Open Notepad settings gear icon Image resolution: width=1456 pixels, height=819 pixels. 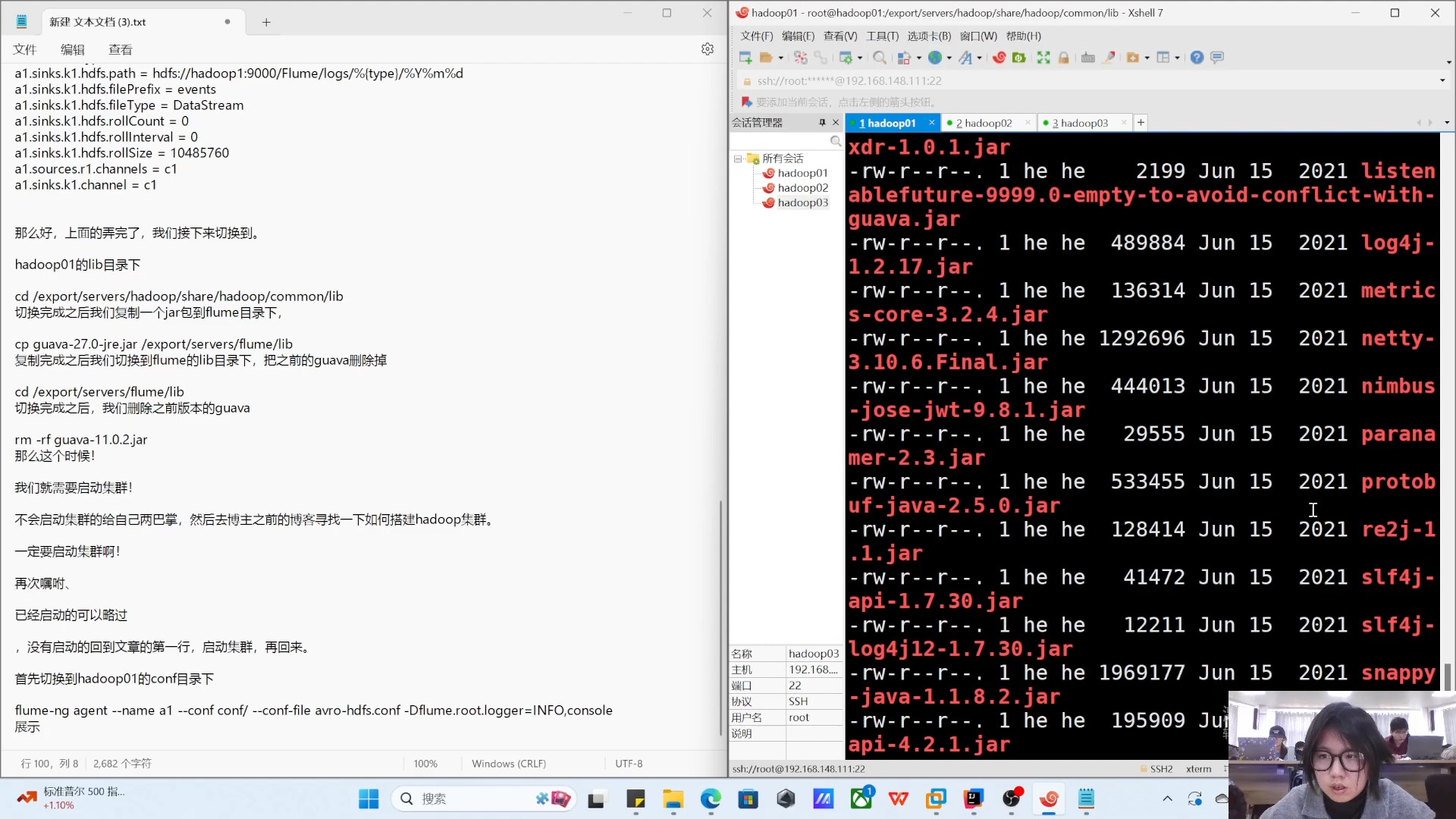tap(708, 49)
